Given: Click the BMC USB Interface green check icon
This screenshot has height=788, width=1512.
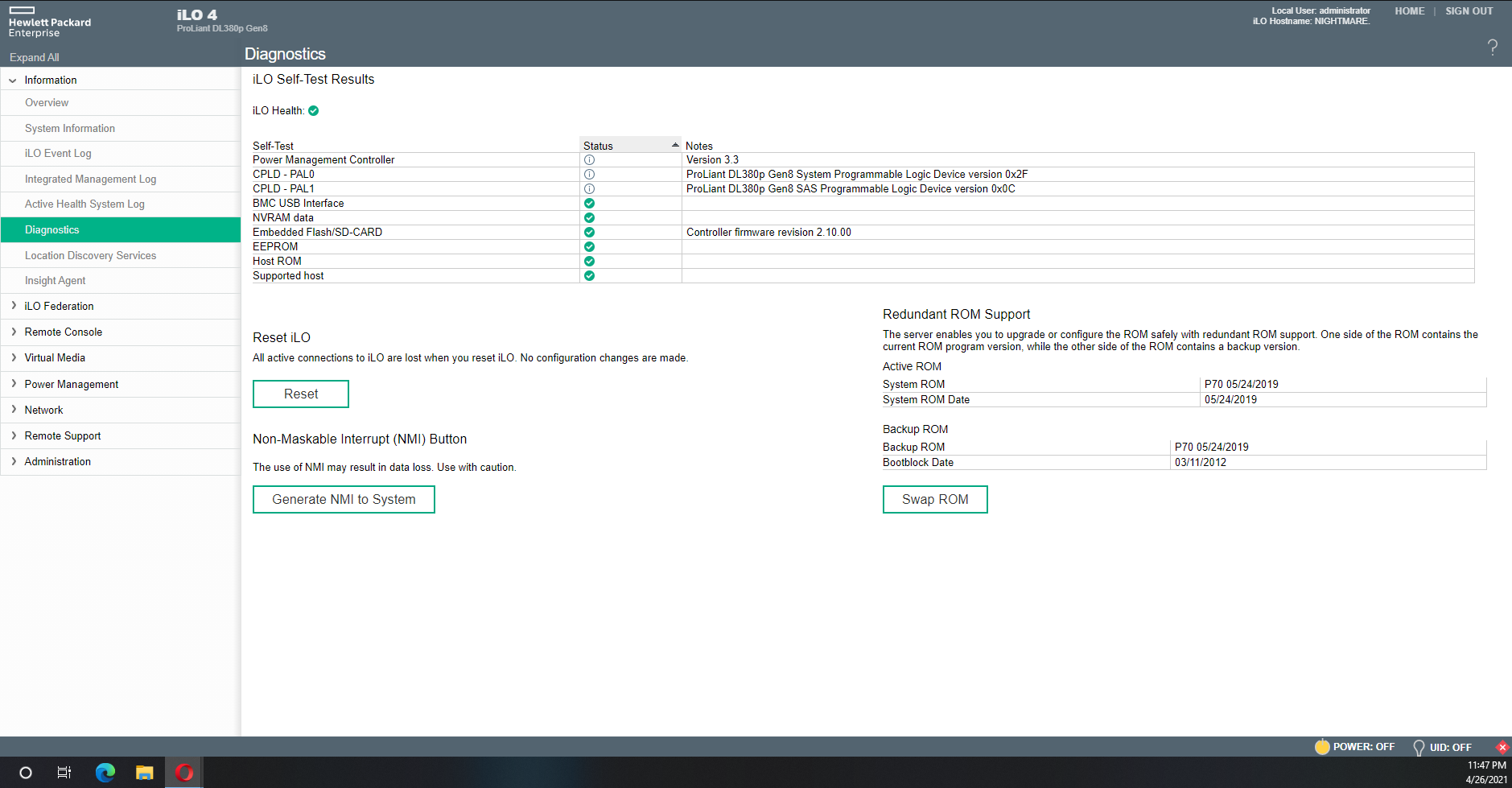Looking at the screenshot, I should coord(589,204).
